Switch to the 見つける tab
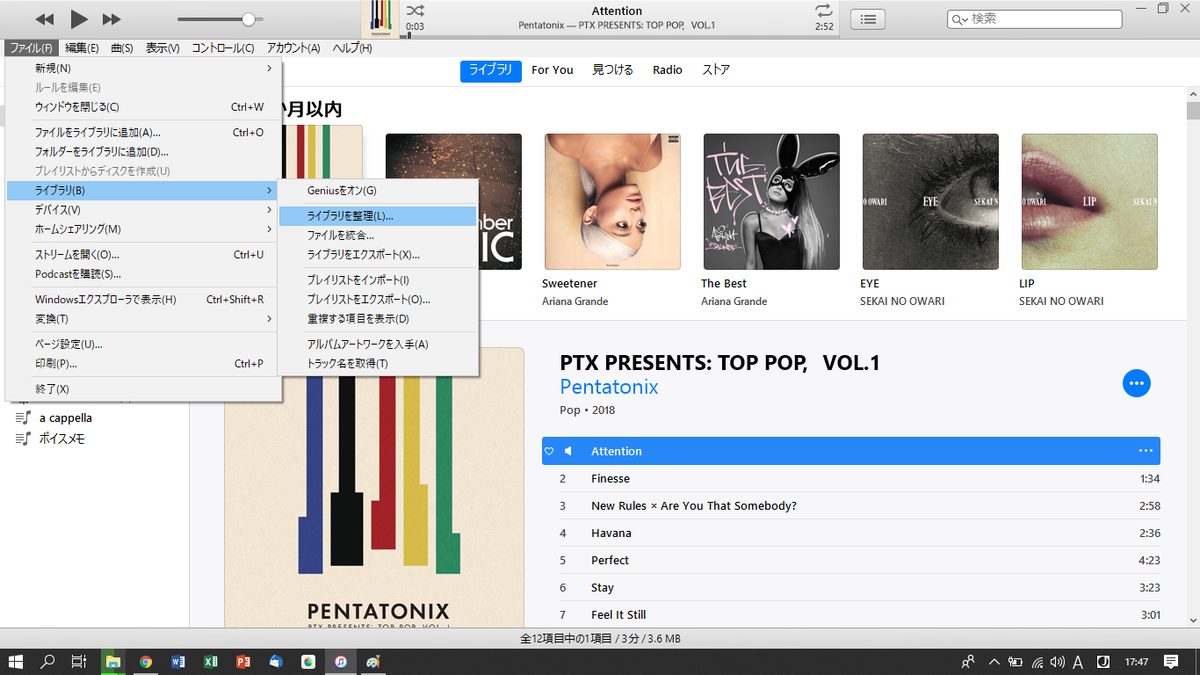Image resolution: width=1200 pixels, height=675 pixels. [613, 70]
